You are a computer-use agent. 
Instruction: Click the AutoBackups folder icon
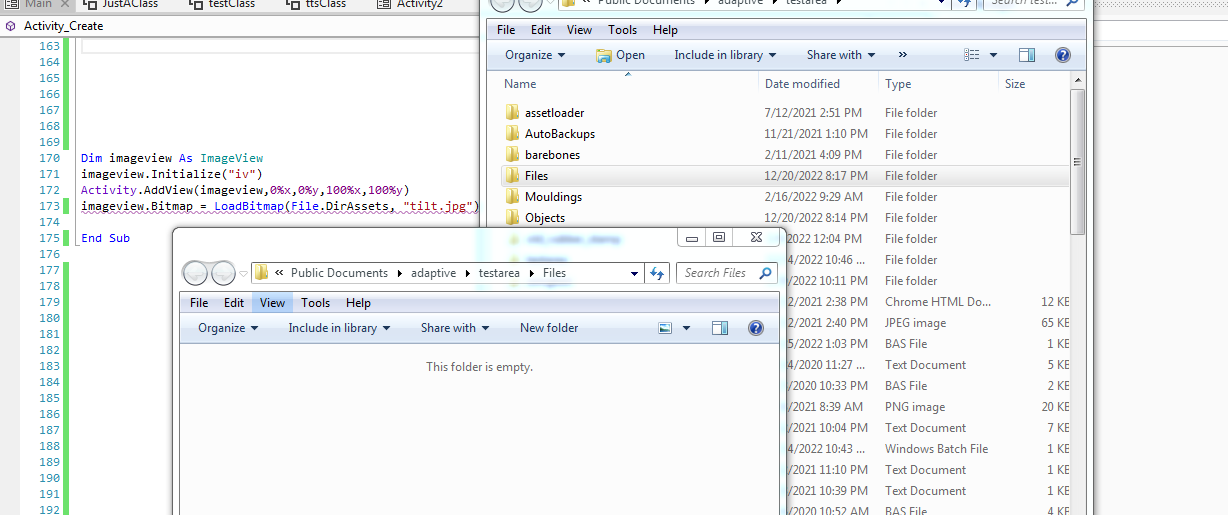(512, 134)
